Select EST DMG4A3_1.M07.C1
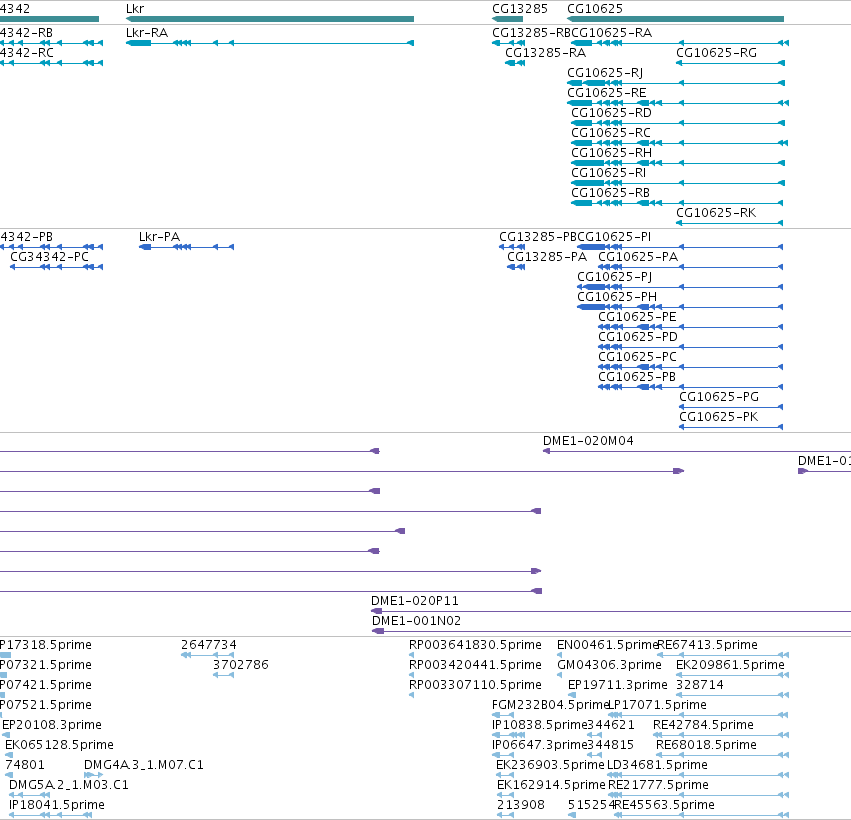The width and height of the screenshot is (851, 820). [93, 775]
